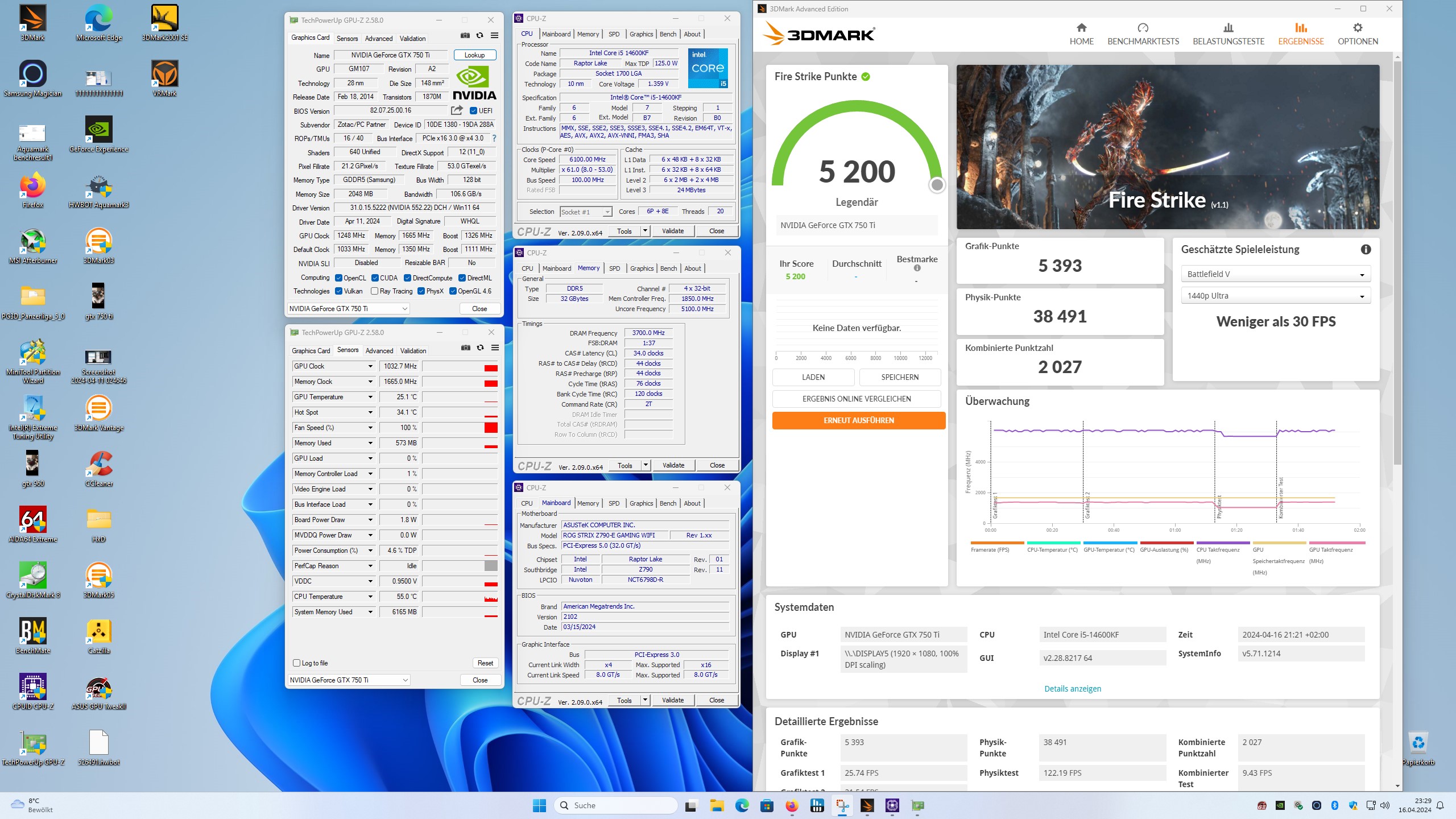Viewport: 1456px width, 819px height.
Task: Open the VRMark desktop shortcut
Action: [165, 78]
